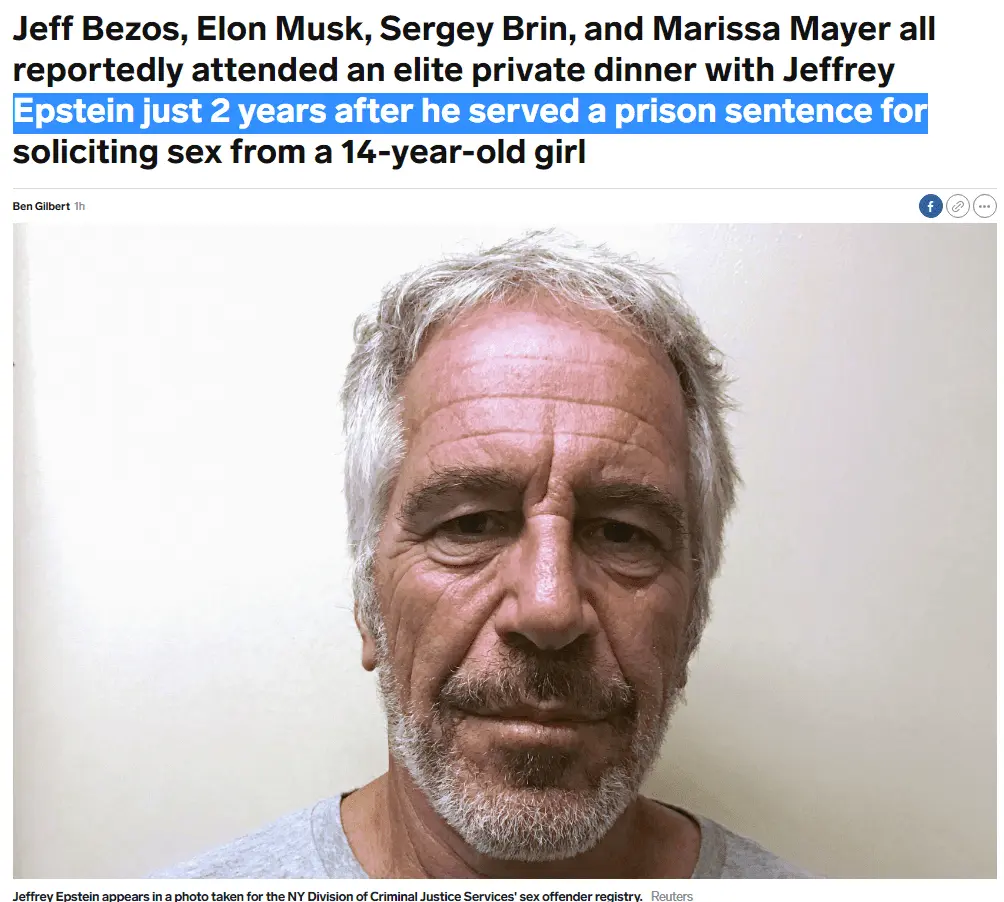Click the highlighted blue portion of headline

pos(471,112)
